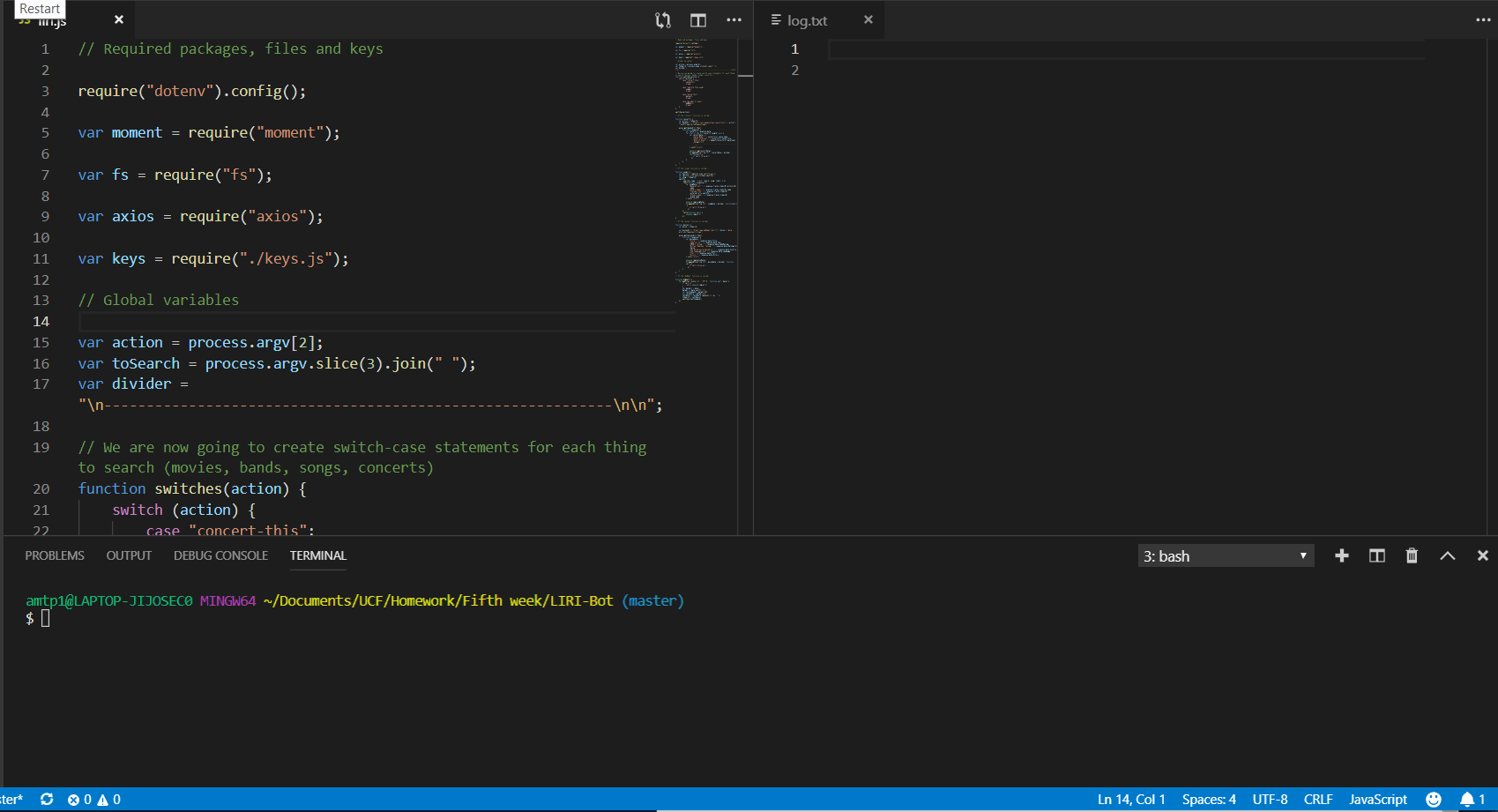Image resolution: width=1498 pixels, height=812 pixels.
Task: Click the Split Terminal icon
Action: (1376, 555)
